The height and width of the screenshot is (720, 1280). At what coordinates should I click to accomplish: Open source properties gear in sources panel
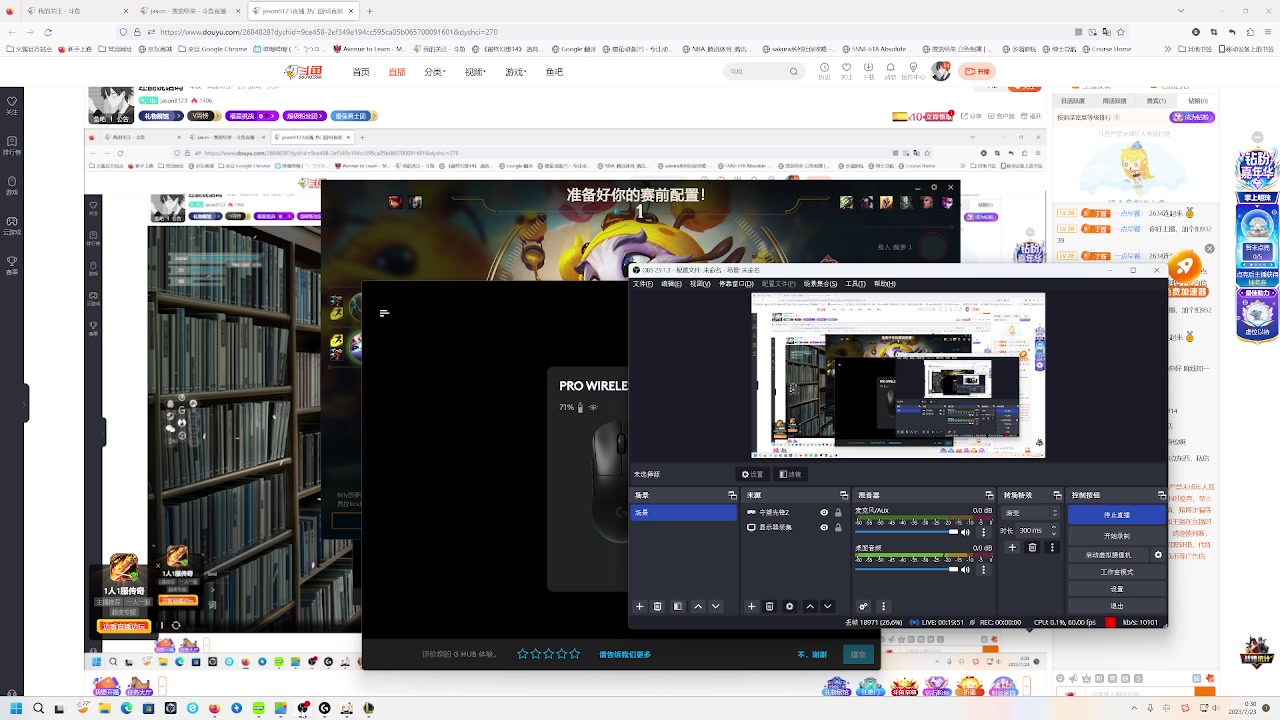(789, 606)
